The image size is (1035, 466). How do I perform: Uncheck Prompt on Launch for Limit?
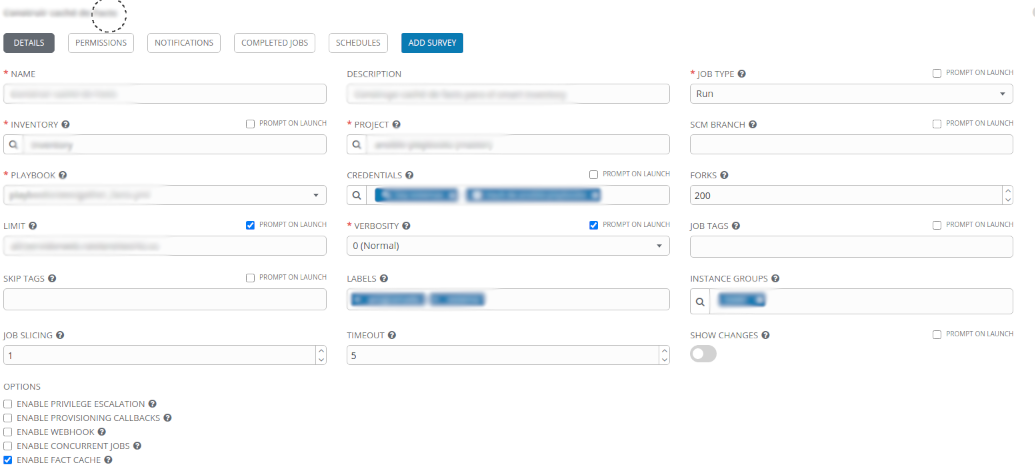point(250,225)
